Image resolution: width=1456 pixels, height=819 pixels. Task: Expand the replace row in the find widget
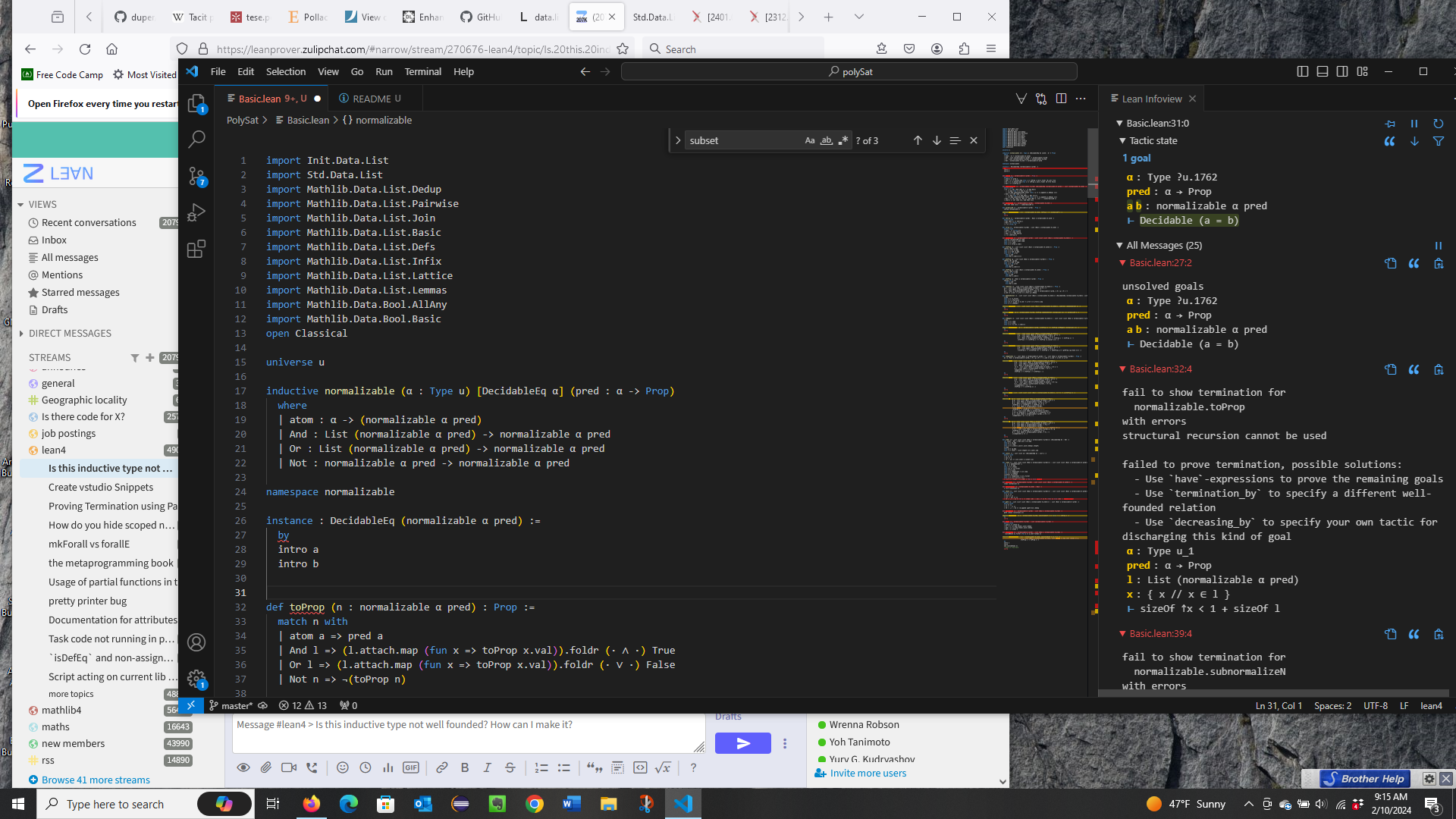[x=677, y=140]
